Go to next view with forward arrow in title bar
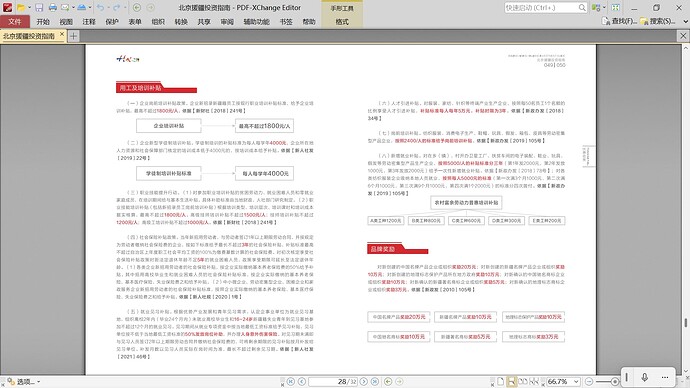This screenshot has height=388, width=690. 150,7
